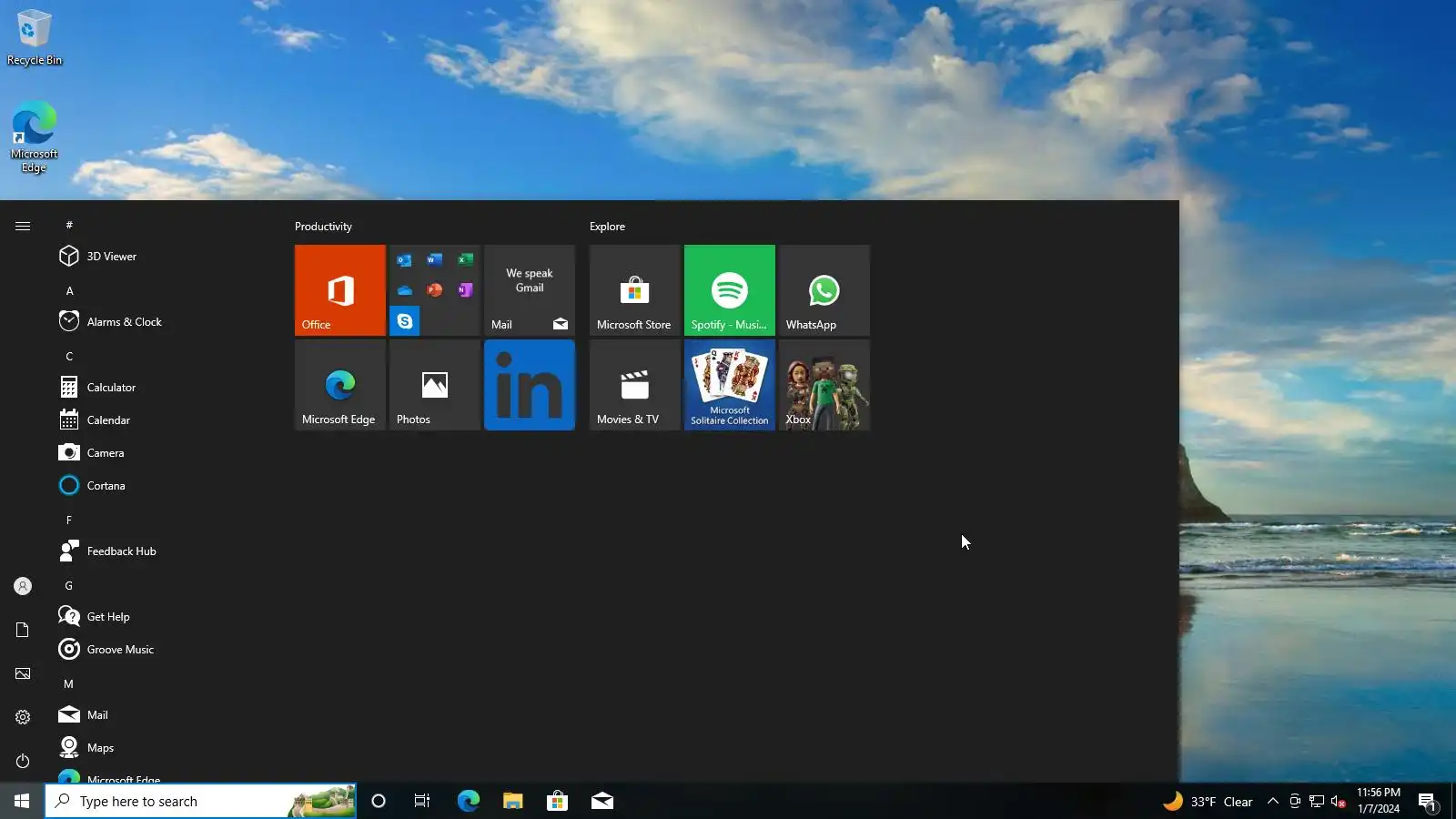Screen dimensions: 1456x819
Task: Select the Recycle Bin desktop icon
Action: (35, 38)
